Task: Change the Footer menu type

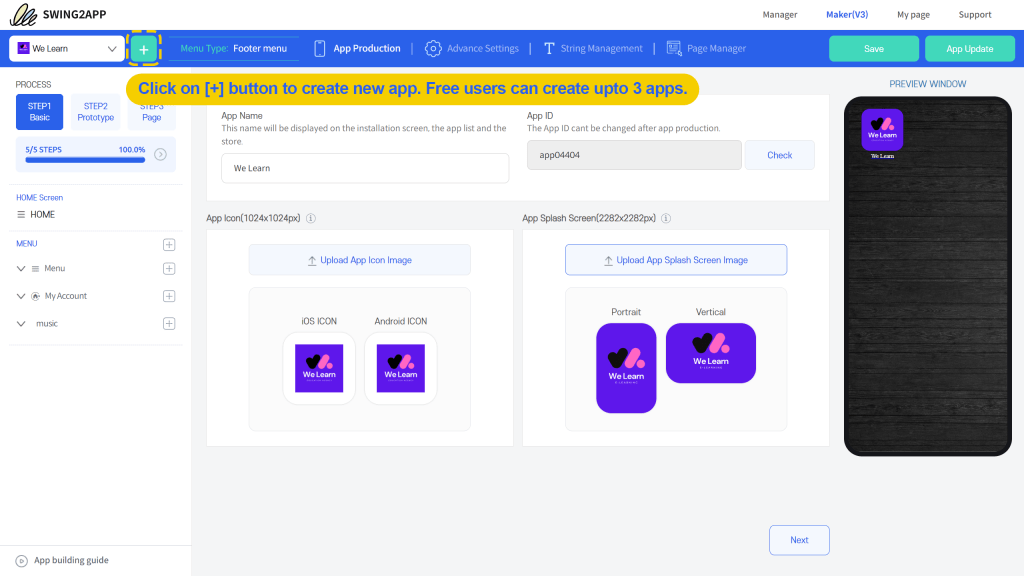Action: pos(233,48)
